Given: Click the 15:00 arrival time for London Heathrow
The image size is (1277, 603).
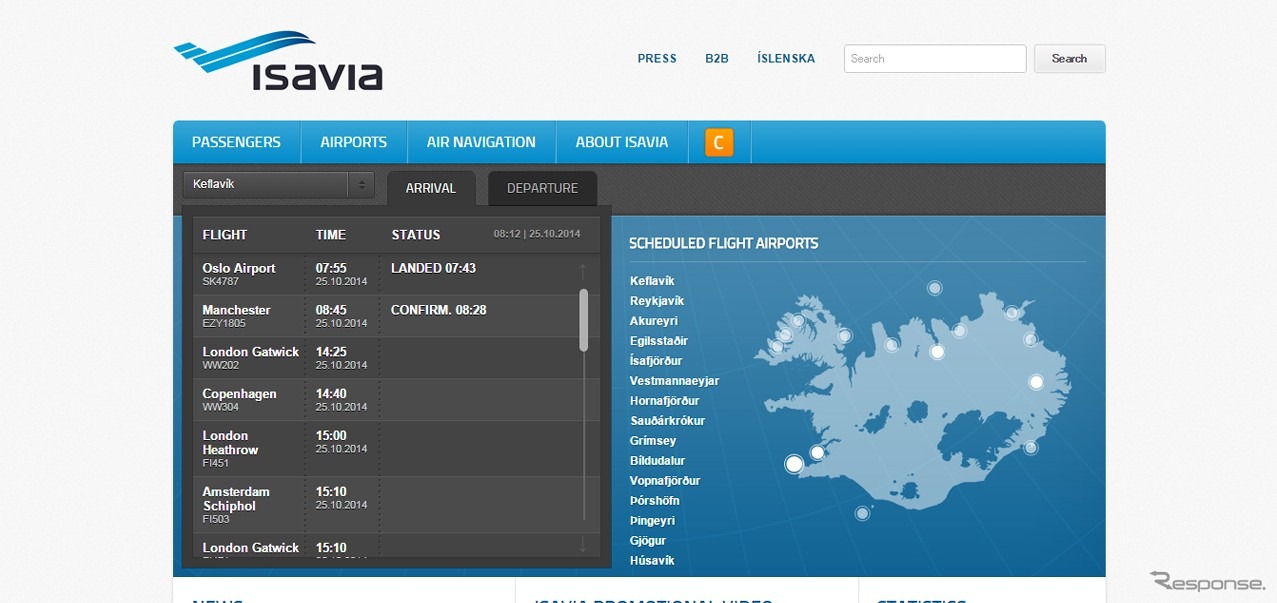Looking at the screenshot, I should (x=331, y=436).
